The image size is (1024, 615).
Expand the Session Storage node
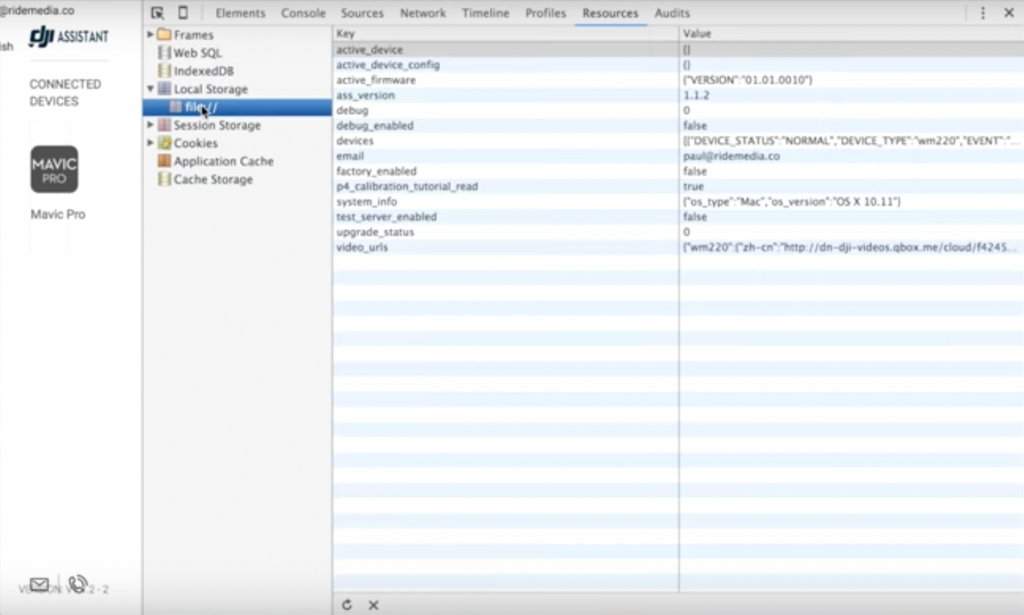pyautogui.click(x=151, y=125)
